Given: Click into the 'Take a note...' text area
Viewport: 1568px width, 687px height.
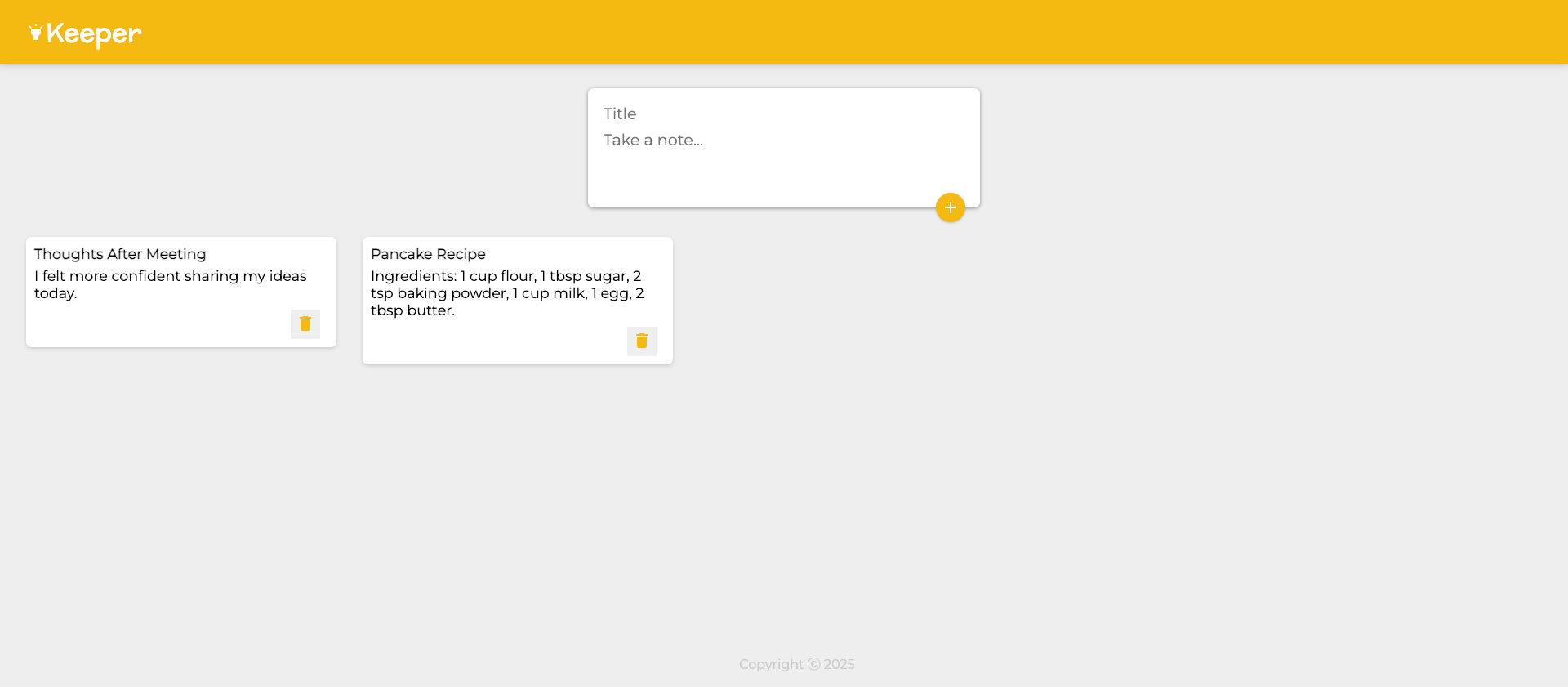Looking at the screenshot, I should tap(782, 155).
